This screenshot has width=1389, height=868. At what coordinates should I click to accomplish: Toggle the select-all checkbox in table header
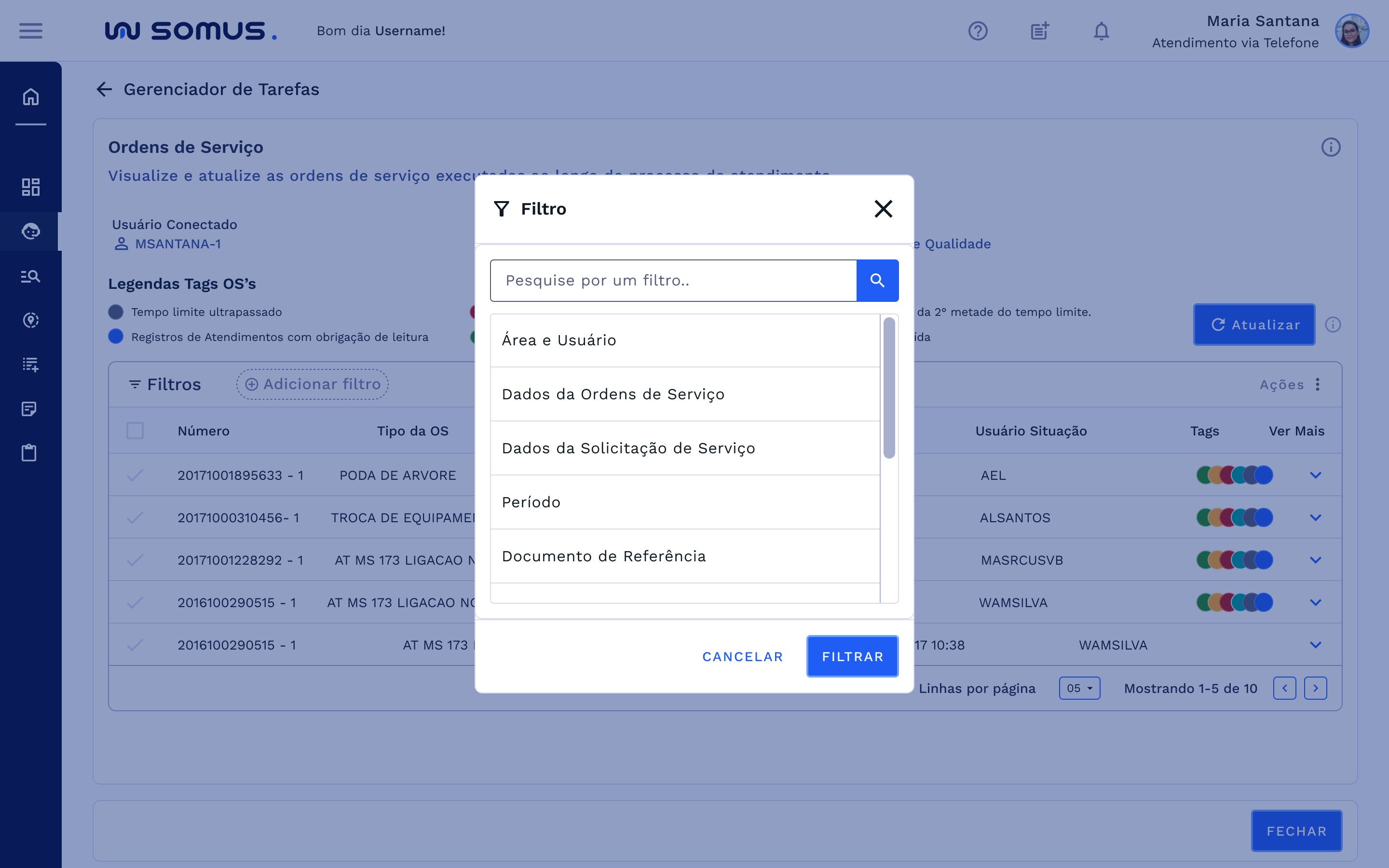[x=136, y=430]
